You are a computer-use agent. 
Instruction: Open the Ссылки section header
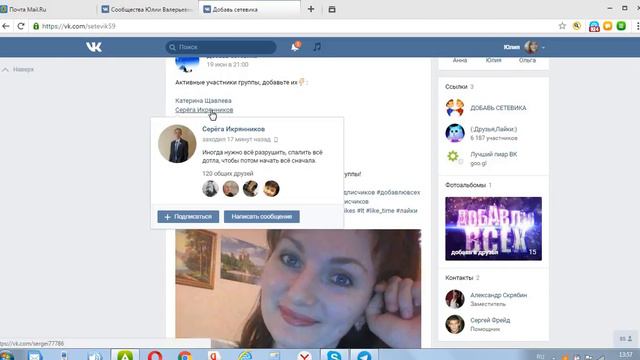tap(459, 87)
